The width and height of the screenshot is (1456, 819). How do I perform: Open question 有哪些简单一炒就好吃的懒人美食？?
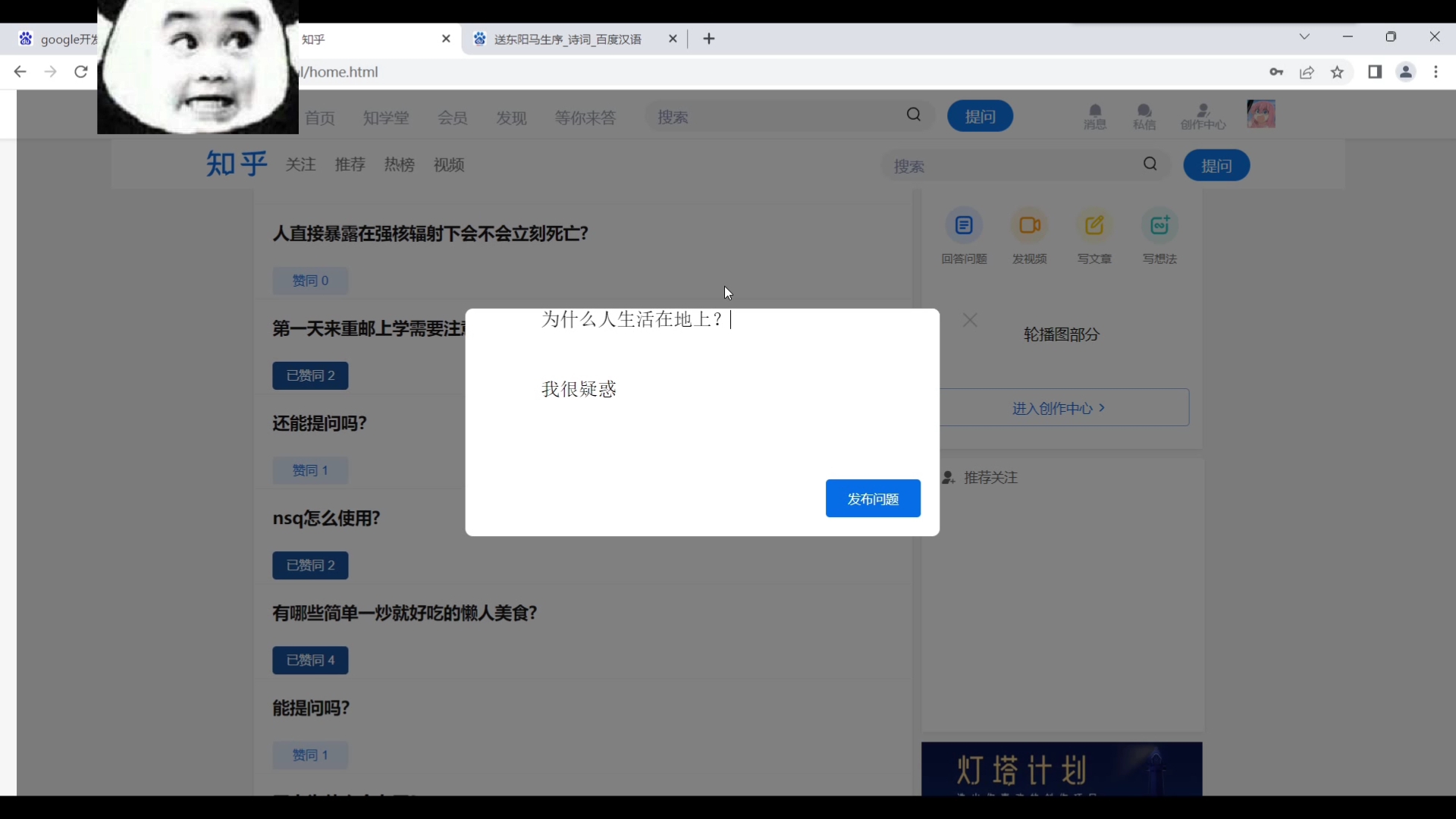point(405,613)
